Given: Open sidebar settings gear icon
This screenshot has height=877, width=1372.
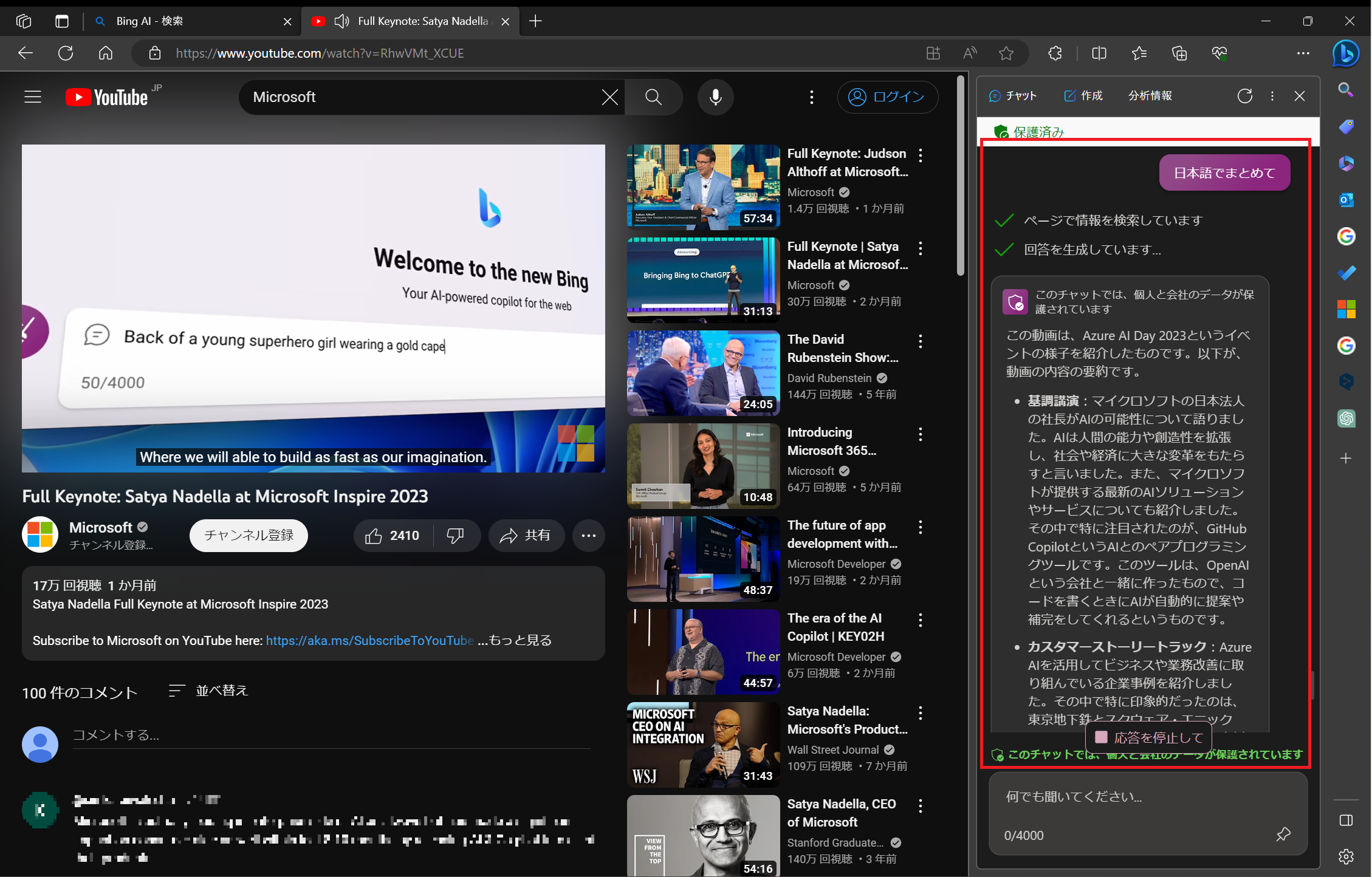Looking at the screenshot, I should click(x=1346, y=856).
